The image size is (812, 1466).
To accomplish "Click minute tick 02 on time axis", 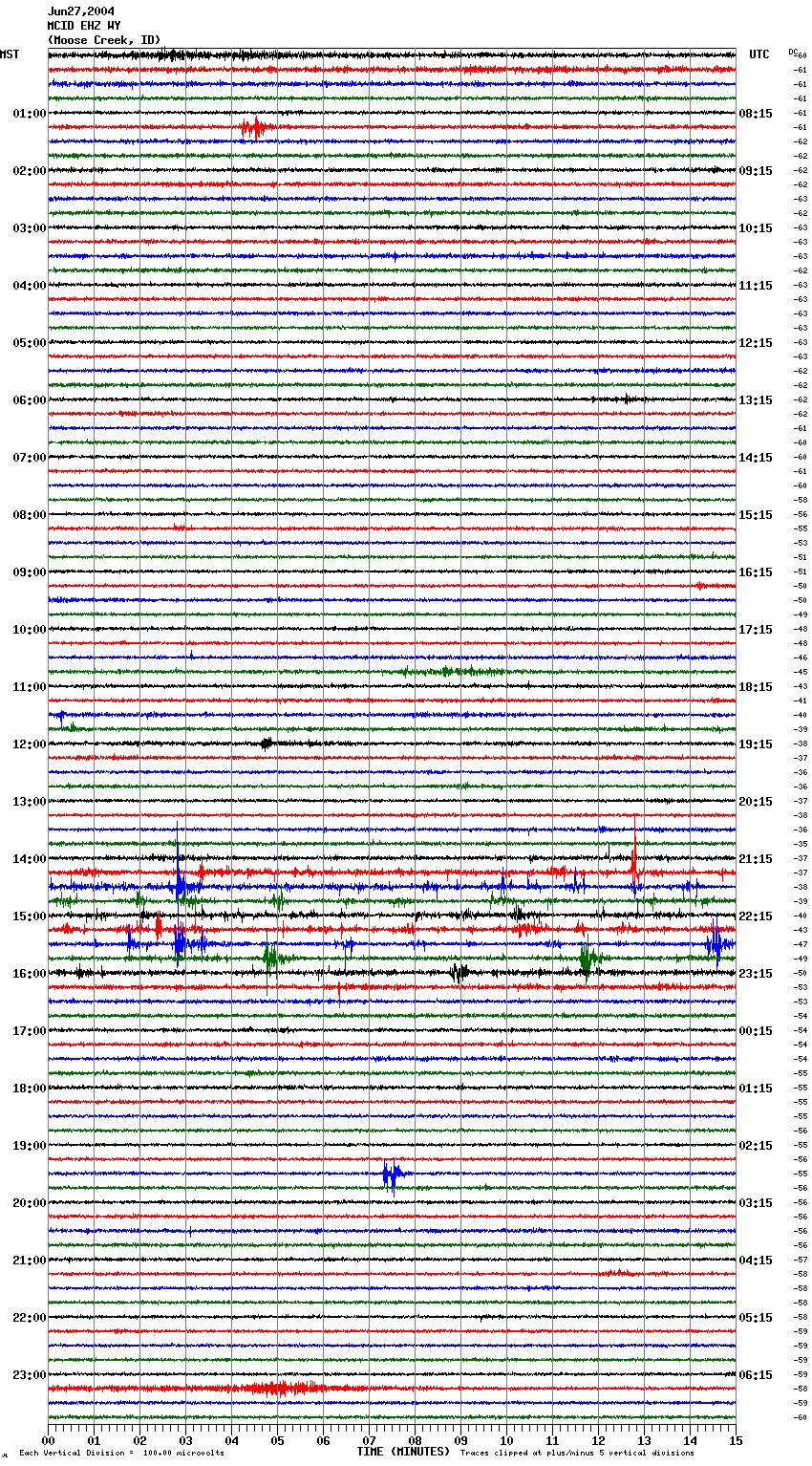I will pos(139,1440).
